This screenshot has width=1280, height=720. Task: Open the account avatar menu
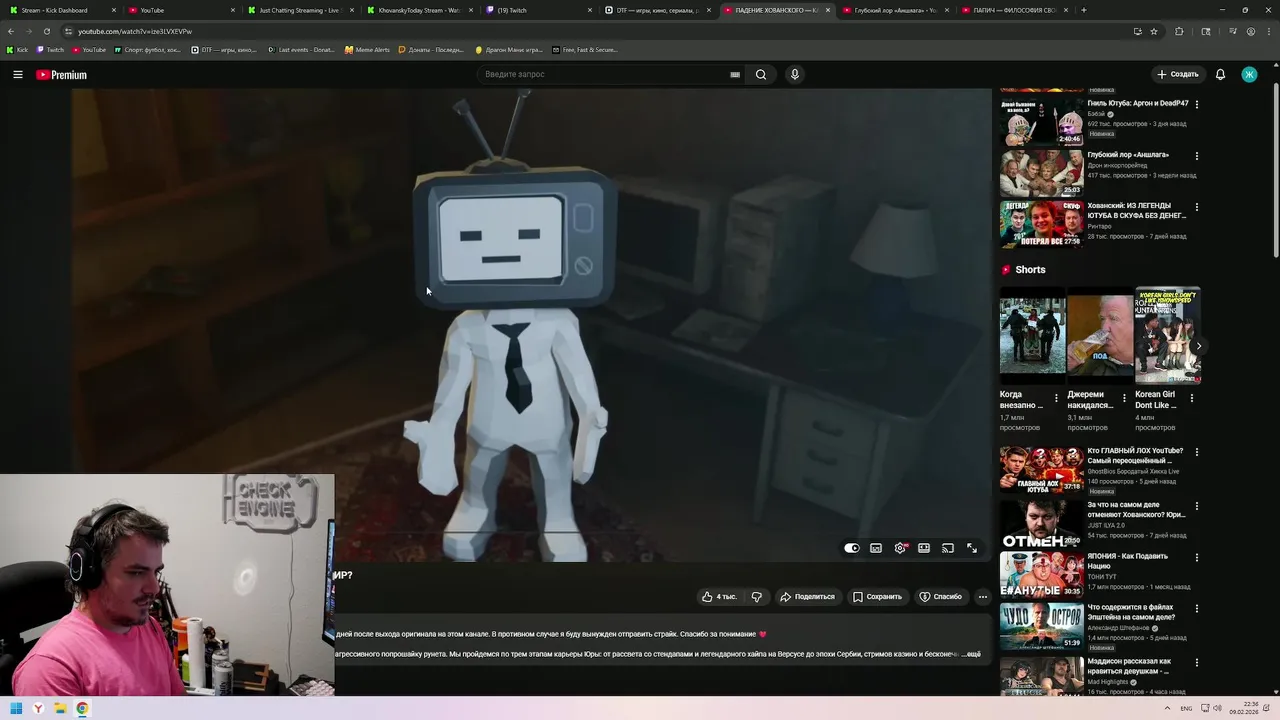pos(1249,74)
